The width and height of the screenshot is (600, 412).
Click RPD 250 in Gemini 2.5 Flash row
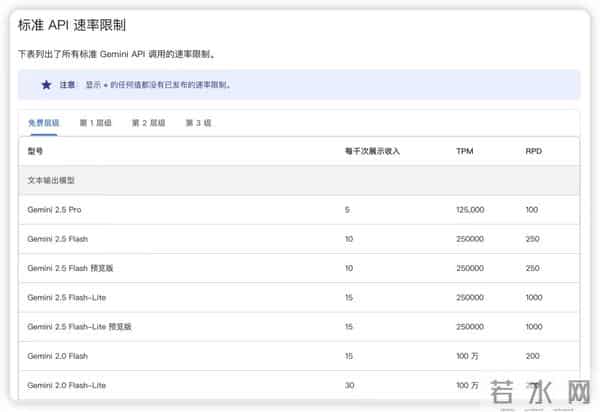(x=533, y=239)
